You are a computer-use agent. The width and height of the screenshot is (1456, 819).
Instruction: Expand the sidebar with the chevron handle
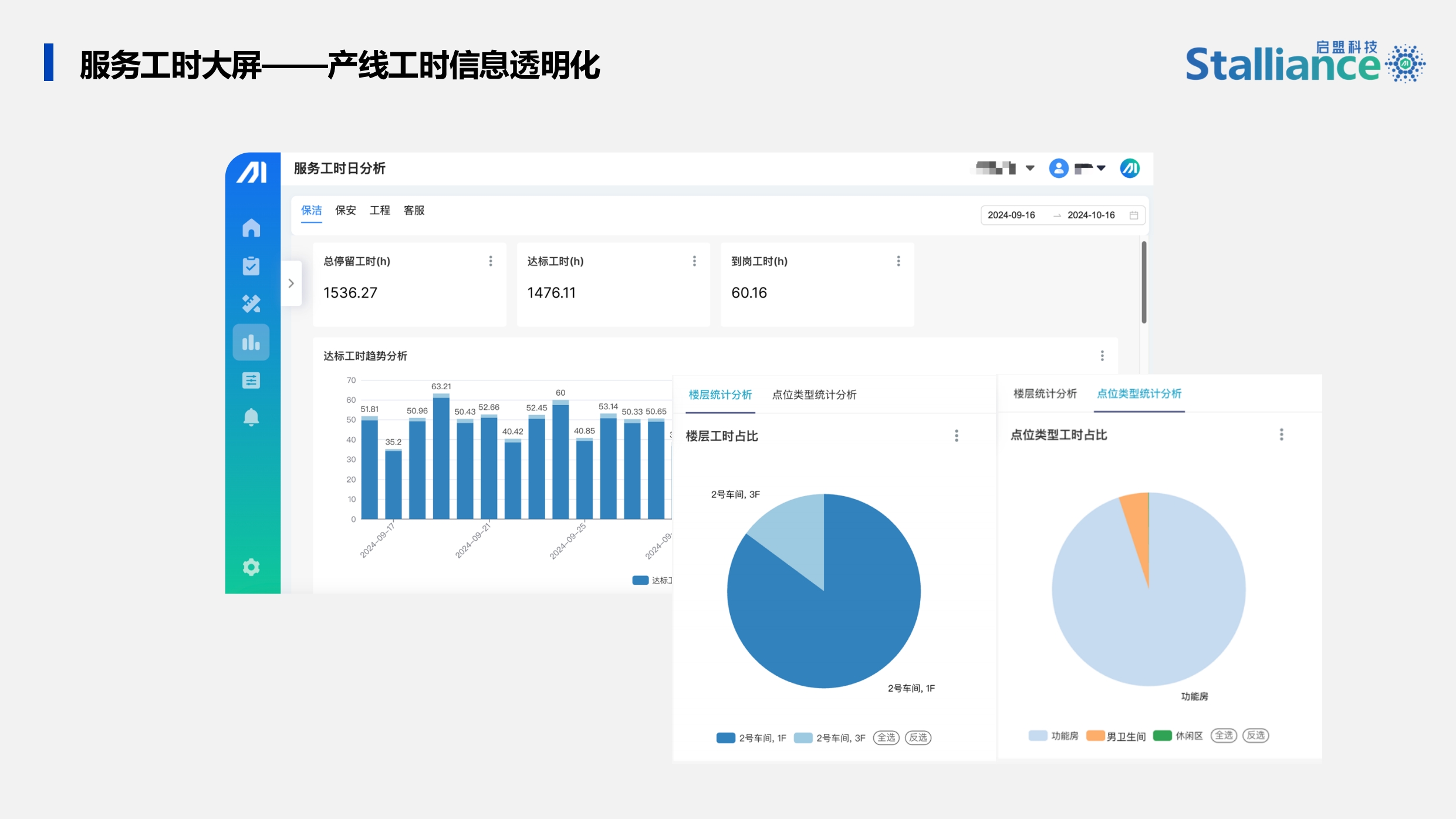click(291, 283)
